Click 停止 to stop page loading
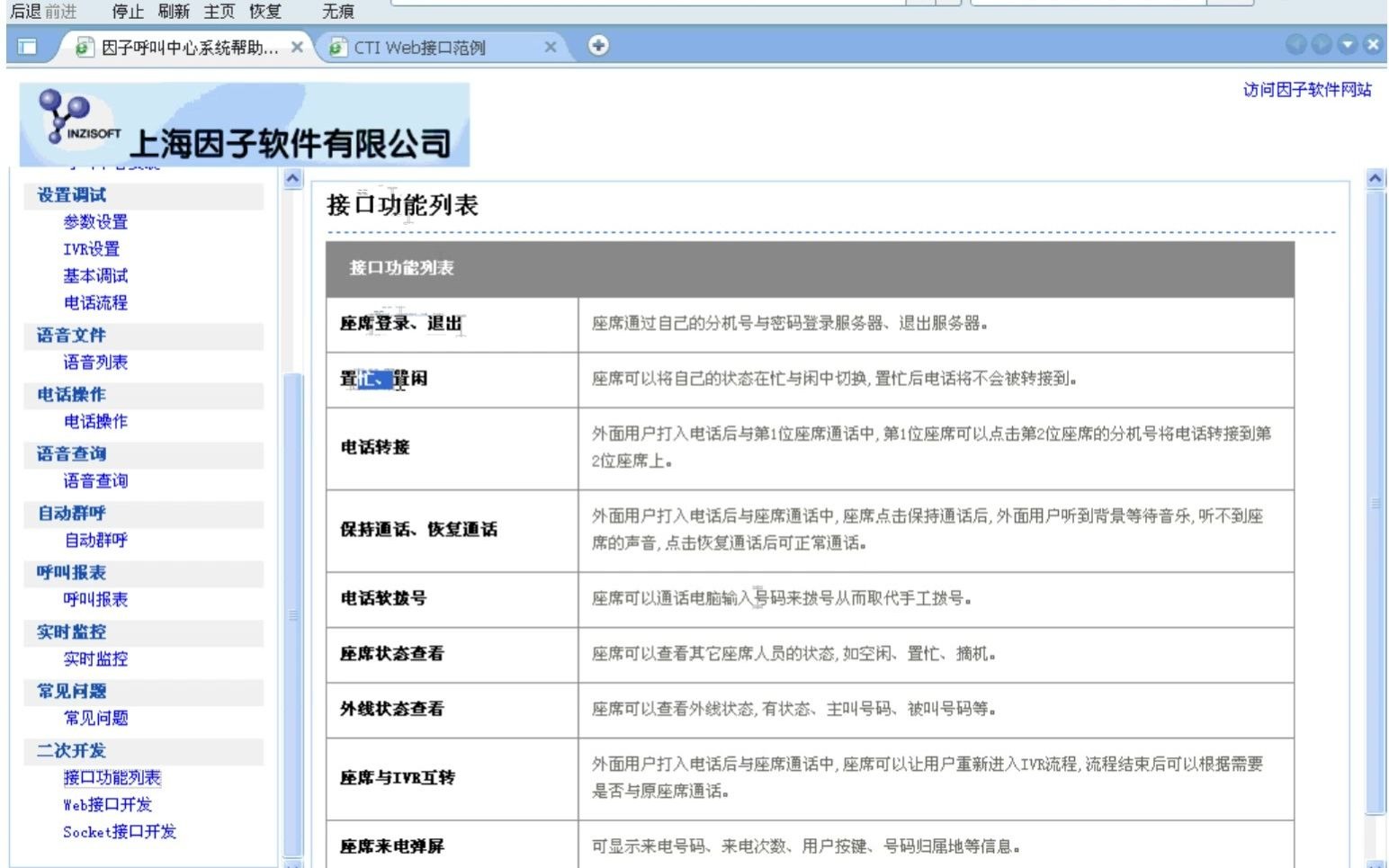Screen dimensions: 1389x868 128,12
